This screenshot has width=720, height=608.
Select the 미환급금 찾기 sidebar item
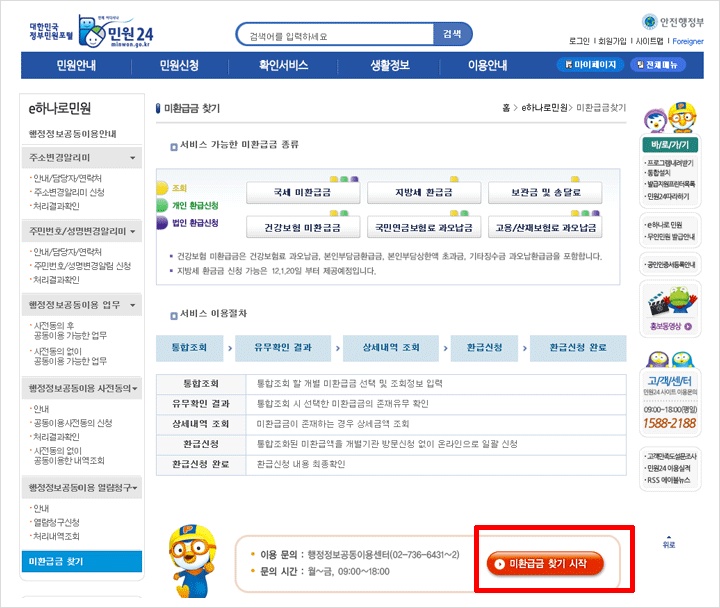(82, 562)
